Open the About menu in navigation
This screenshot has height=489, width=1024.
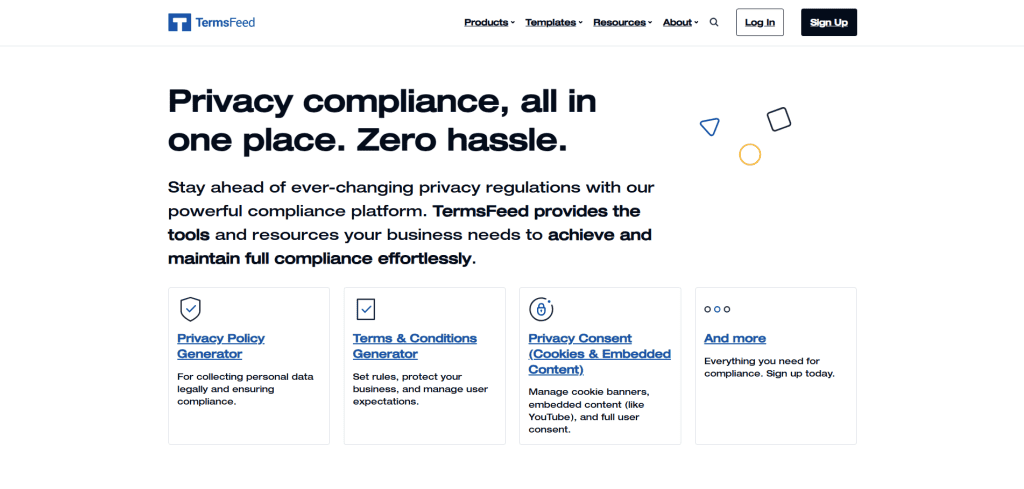tap(680, 22)
